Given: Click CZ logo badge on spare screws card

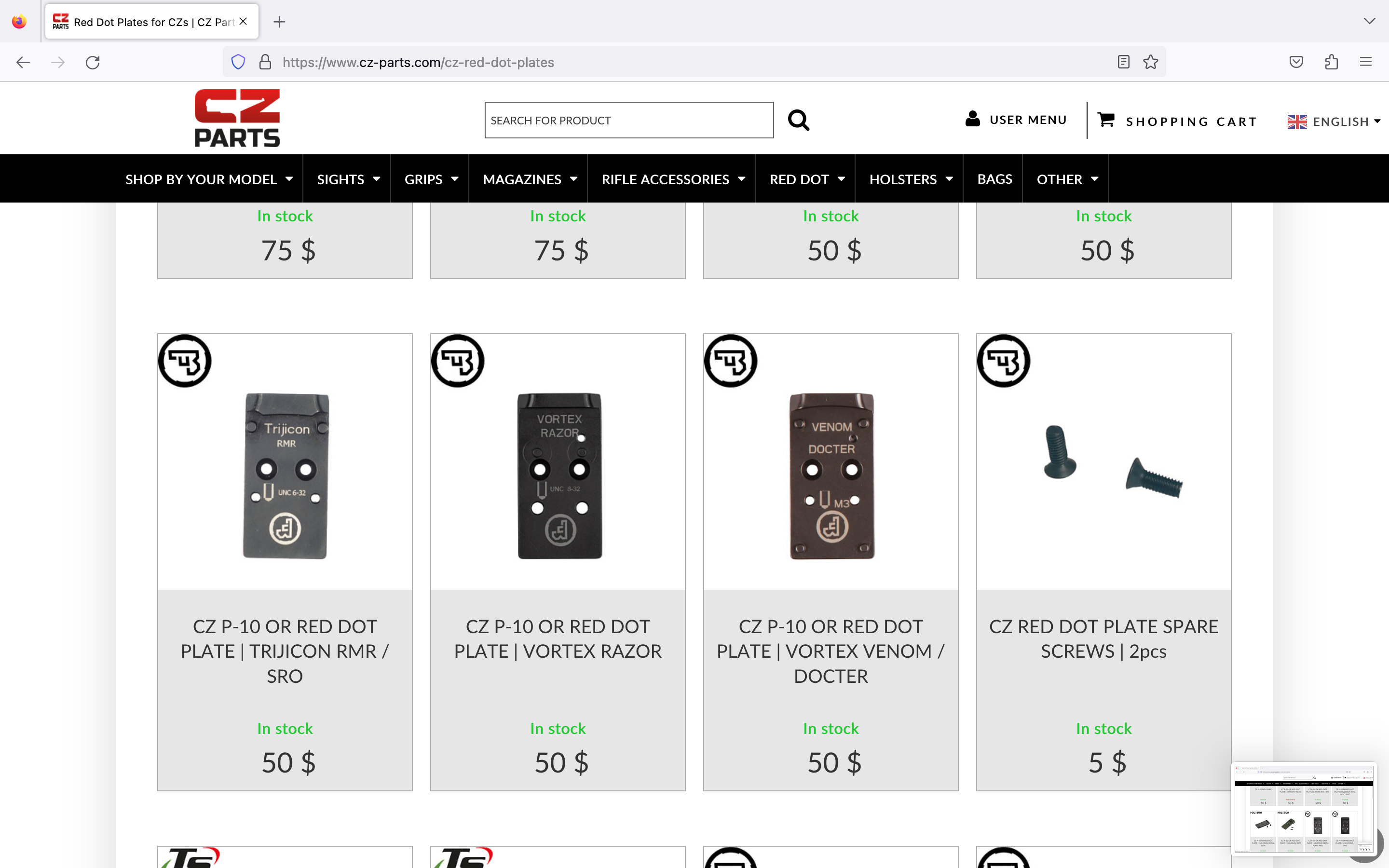Looking at the screenshot, I should click(1004, 361).
